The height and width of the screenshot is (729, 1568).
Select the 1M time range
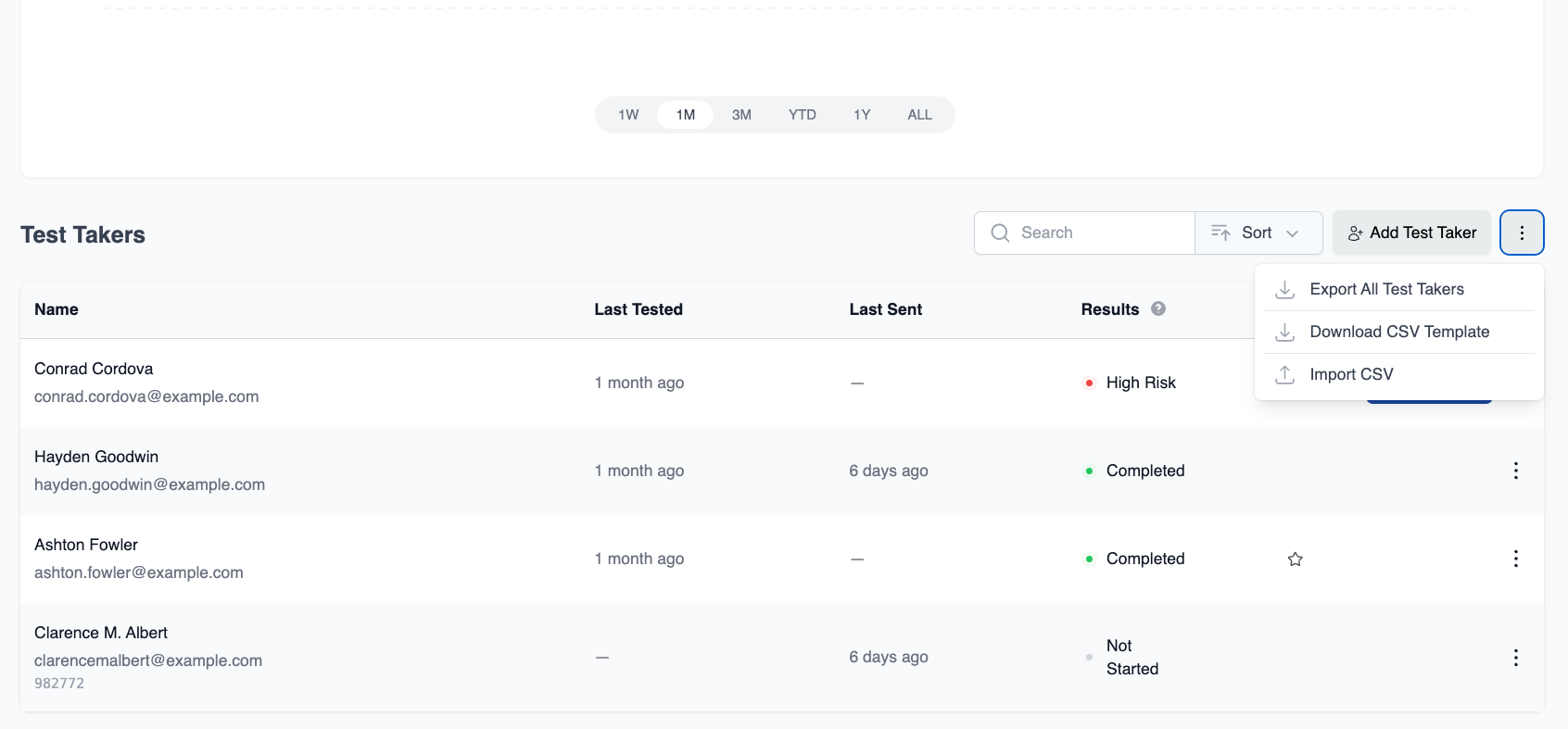[x=686, y=115]
